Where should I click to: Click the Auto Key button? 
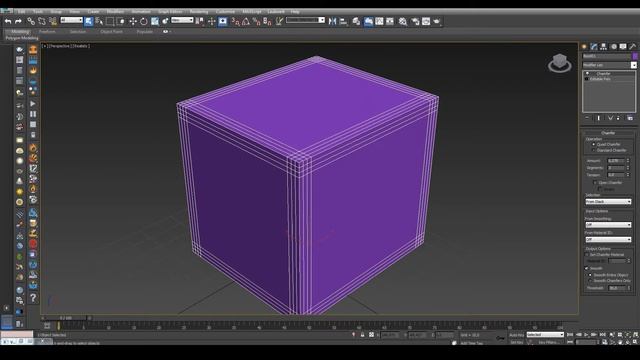tap(516, 335)
